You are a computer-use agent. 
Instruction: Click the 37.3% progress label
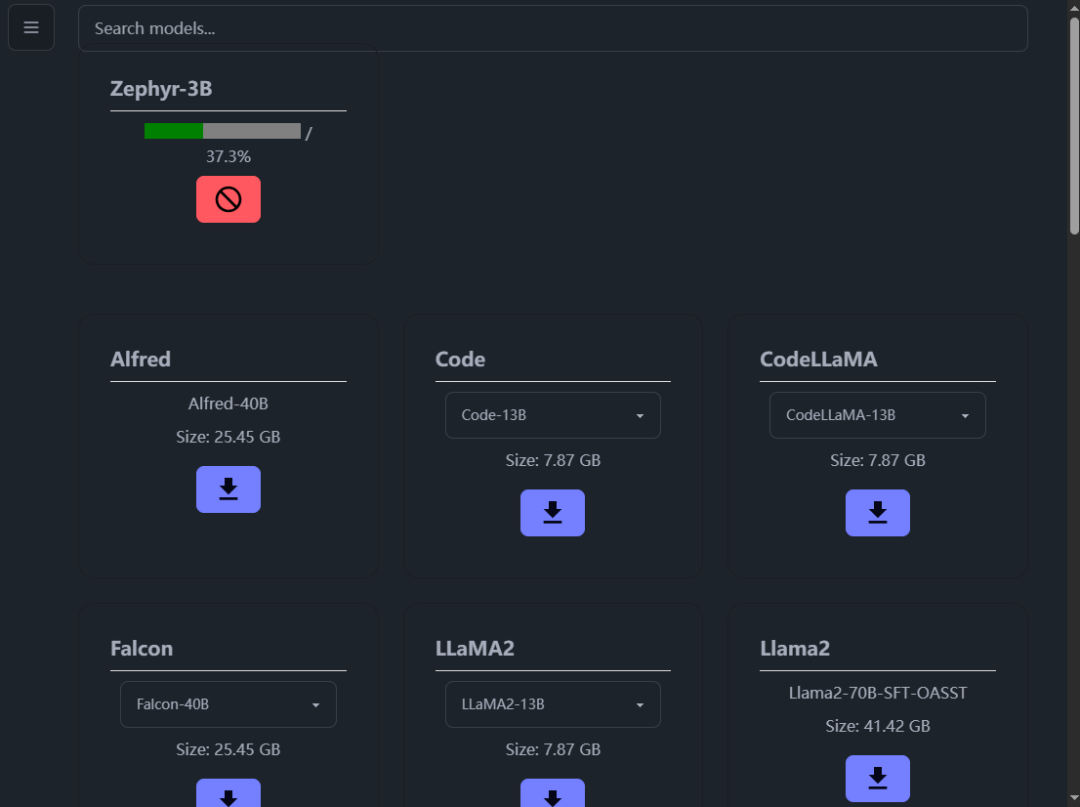coord(228,156)
